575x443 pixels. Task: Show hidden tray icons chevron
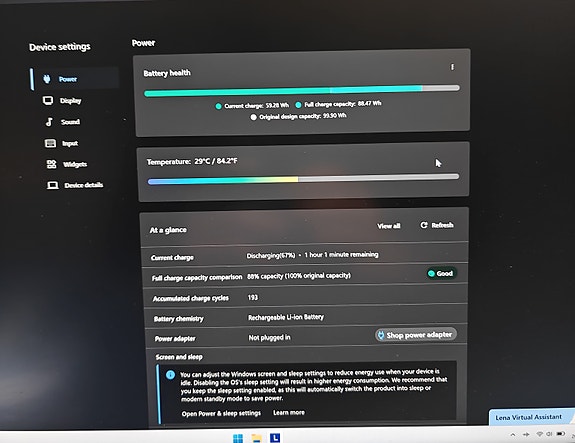pos(513,435)
